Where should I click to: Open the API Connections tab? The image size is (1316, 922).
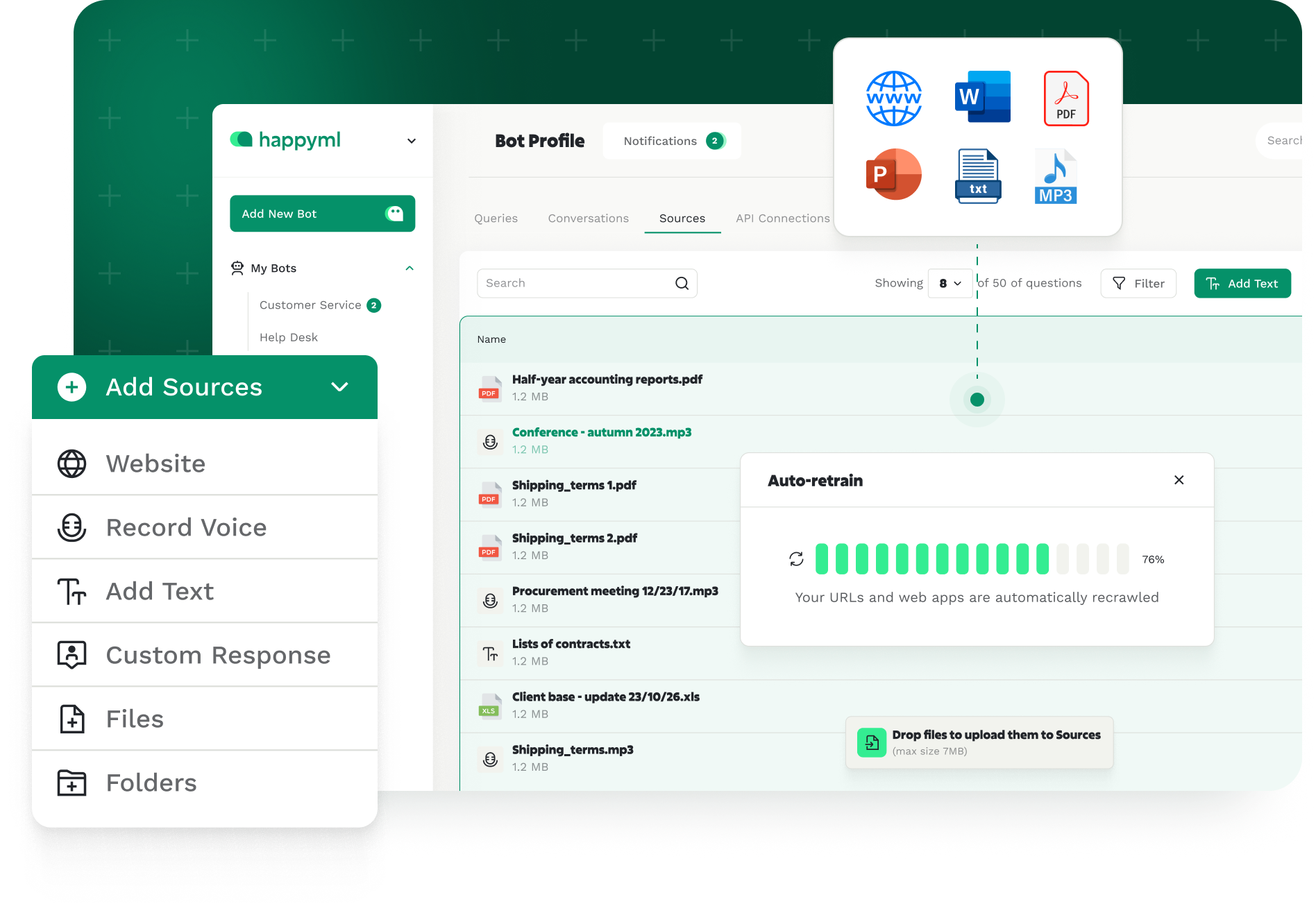(x=783, y=218)
